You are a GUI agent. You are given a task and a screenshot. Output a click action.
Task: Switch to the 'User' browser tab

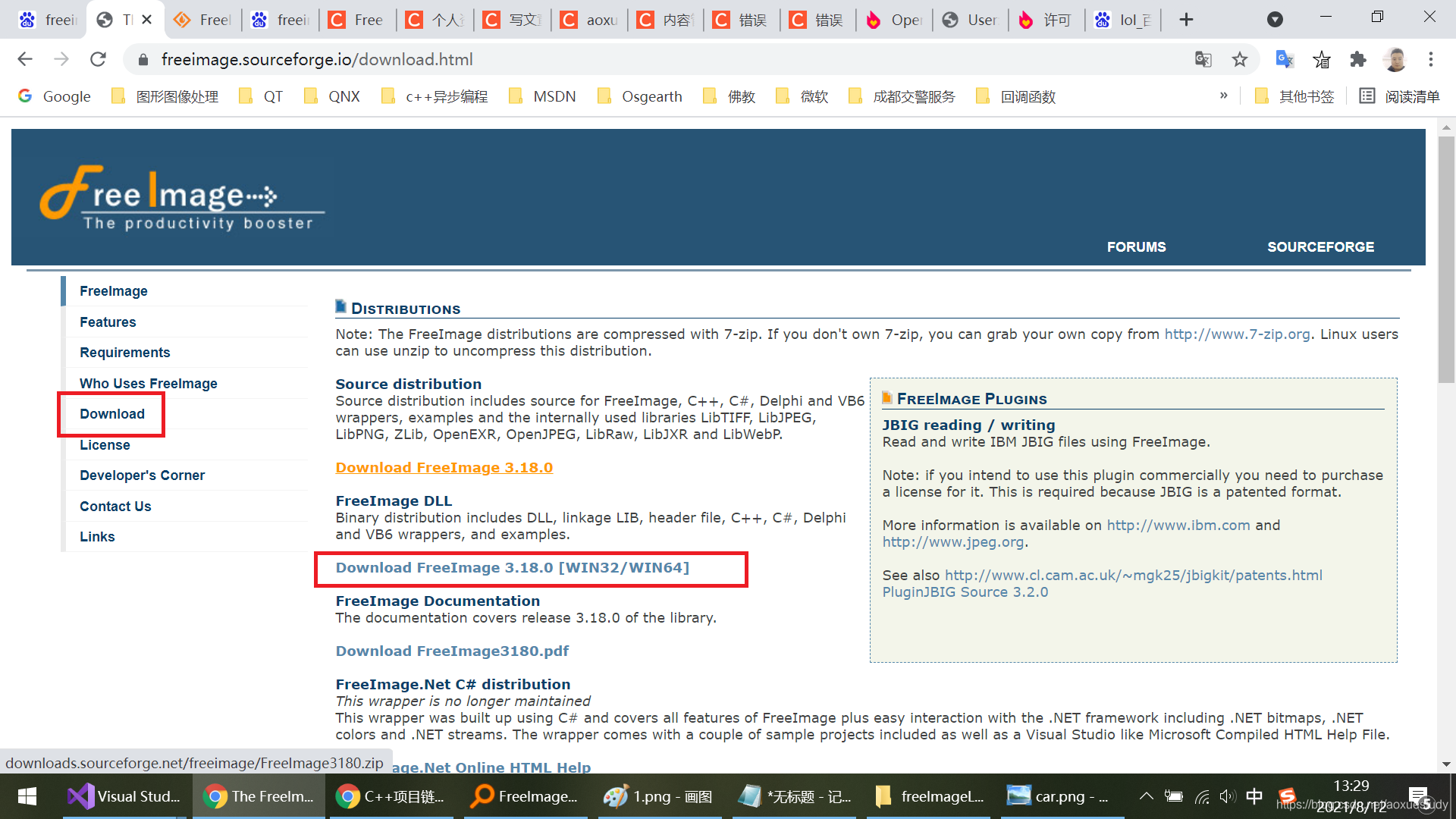coord(971,20)
